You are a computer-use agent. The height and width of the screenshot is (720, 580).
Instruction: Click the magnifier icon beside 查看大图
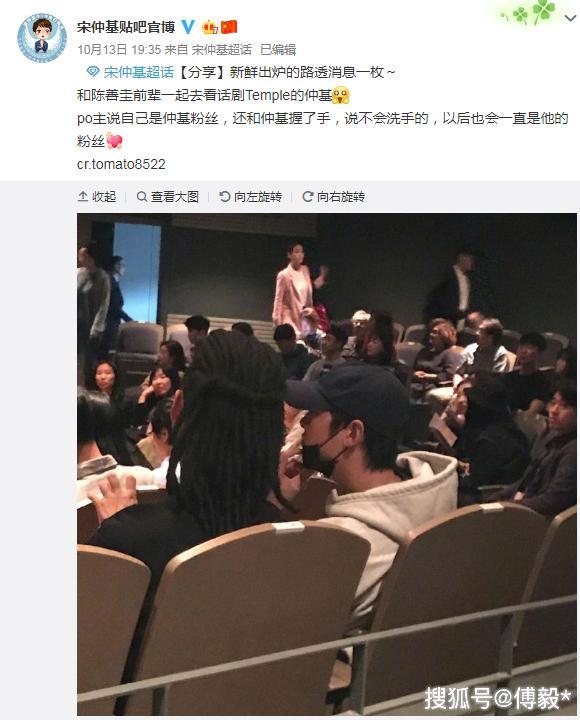(142, 197)
